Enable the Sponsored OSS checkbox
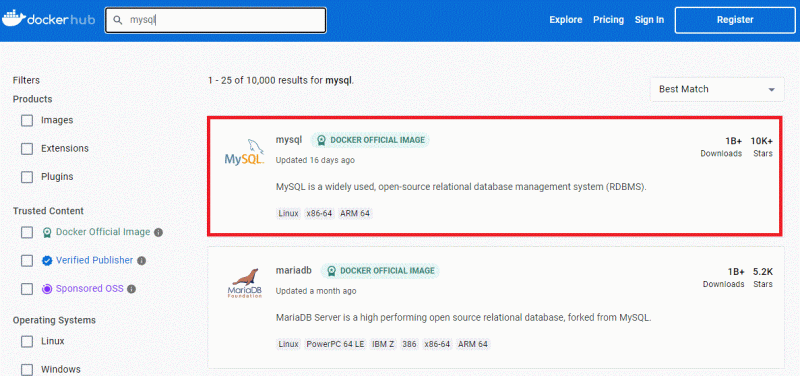Viewport: 800px width, 376px height. click(x=27, y=289)
